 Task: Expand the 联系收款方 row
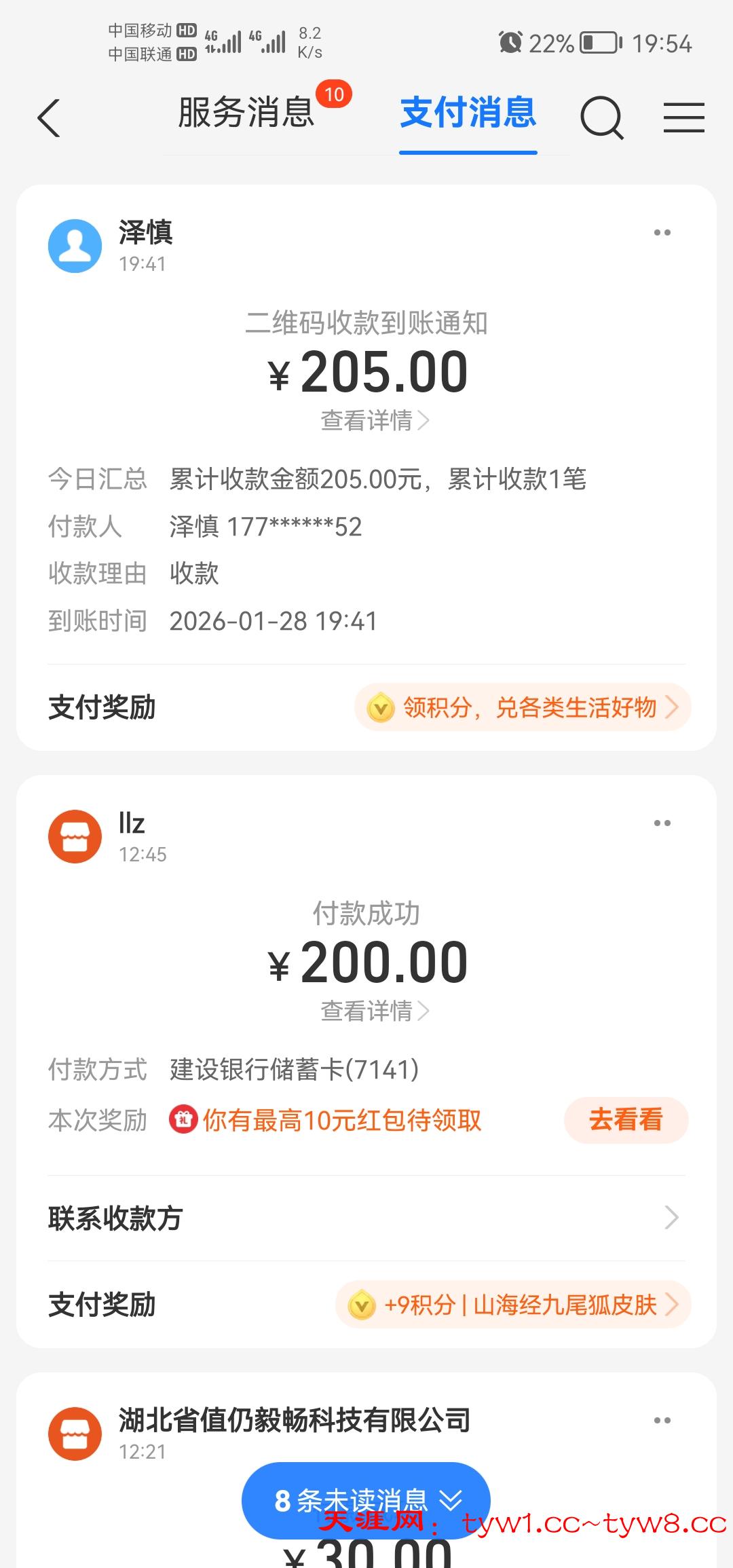point(366,1218)
